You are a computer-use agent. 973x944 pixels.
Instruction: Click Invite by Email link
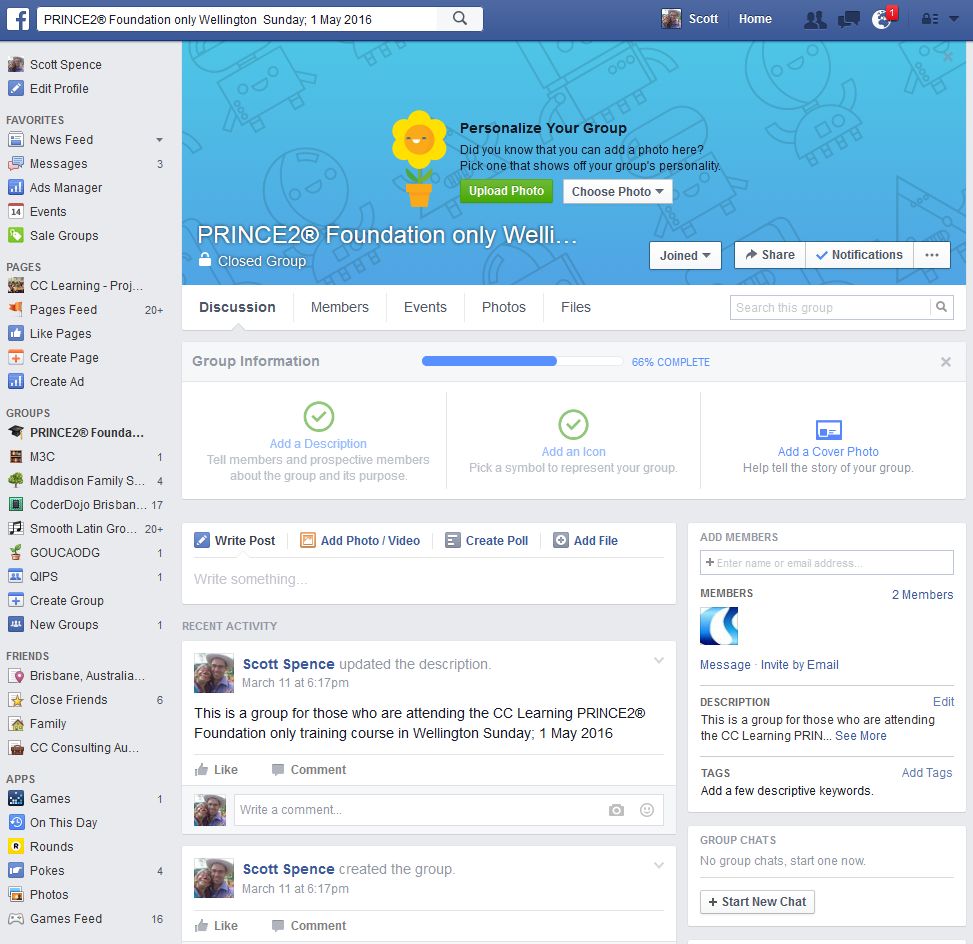(799, 665)
